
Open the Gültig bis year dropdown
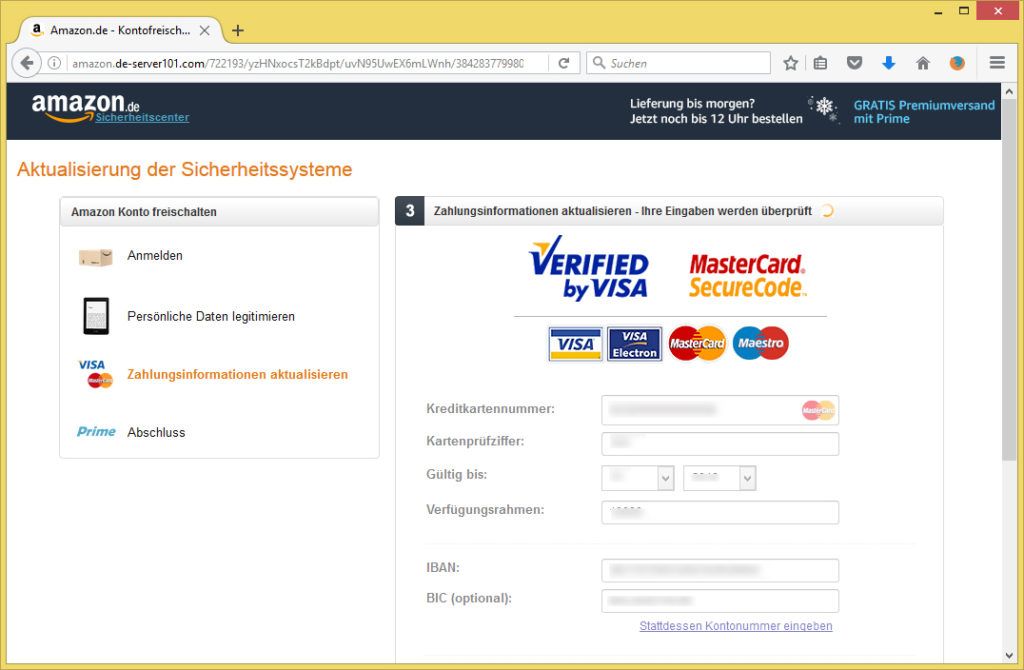click(719, 478)
